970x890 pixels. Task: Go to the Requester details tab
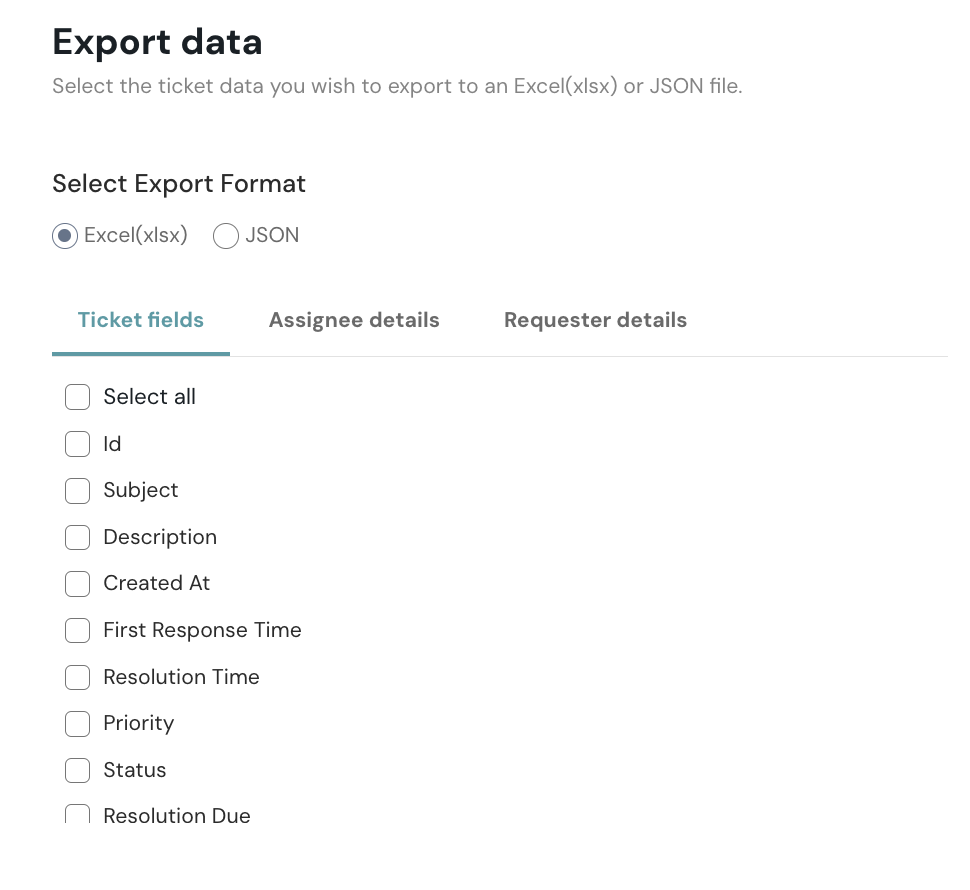click(595, 321)
